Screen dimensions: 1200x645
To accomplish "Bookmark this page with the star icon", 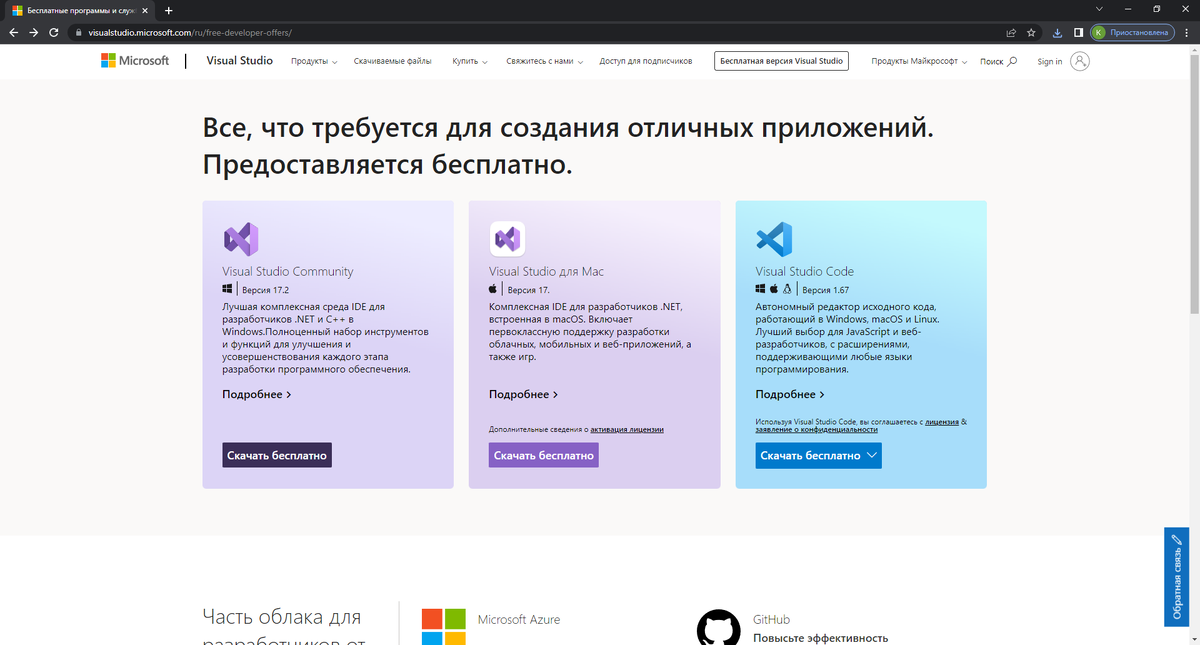I will (1031, 32).
